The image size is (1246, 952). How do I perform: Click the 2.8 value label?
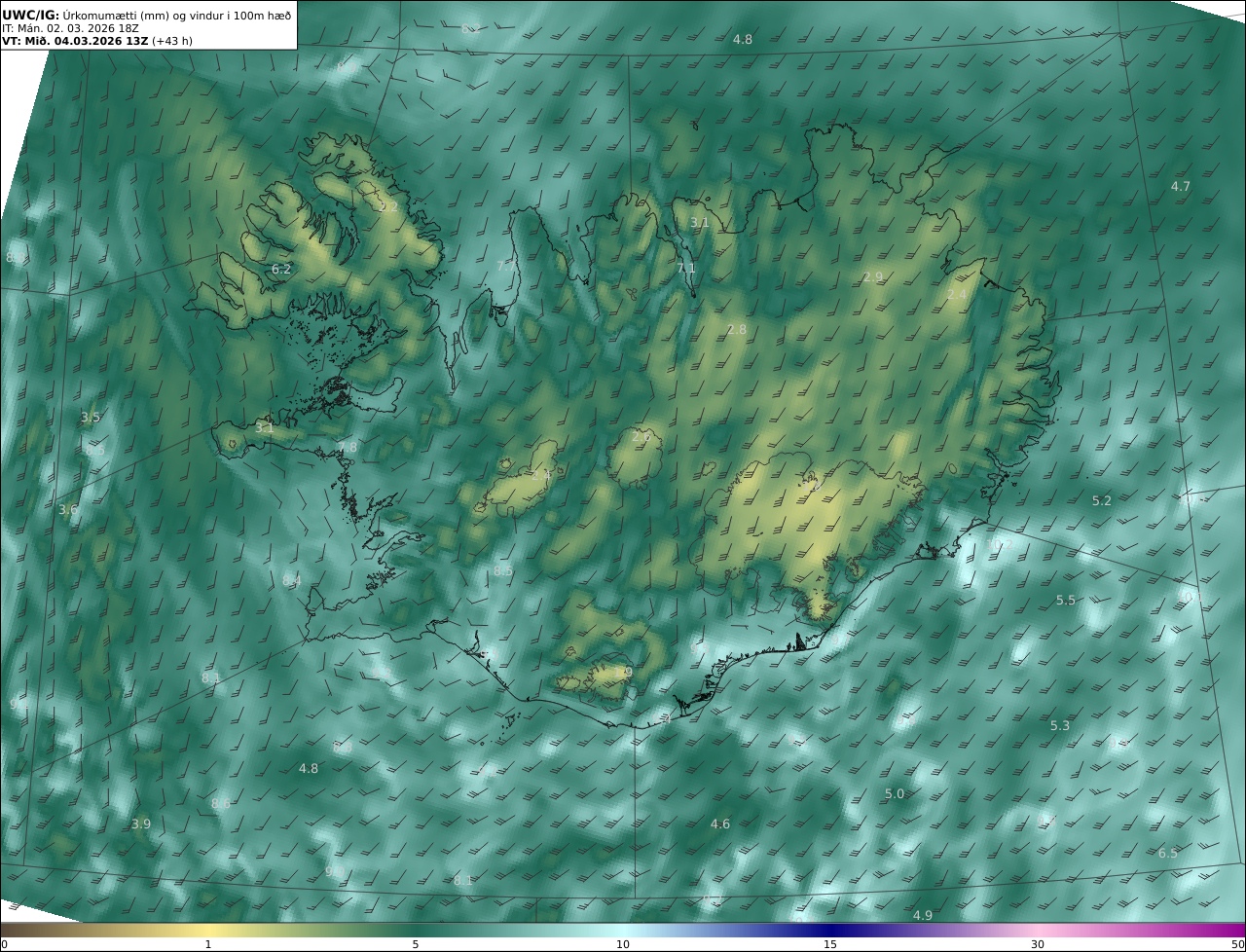pos(737,330)
